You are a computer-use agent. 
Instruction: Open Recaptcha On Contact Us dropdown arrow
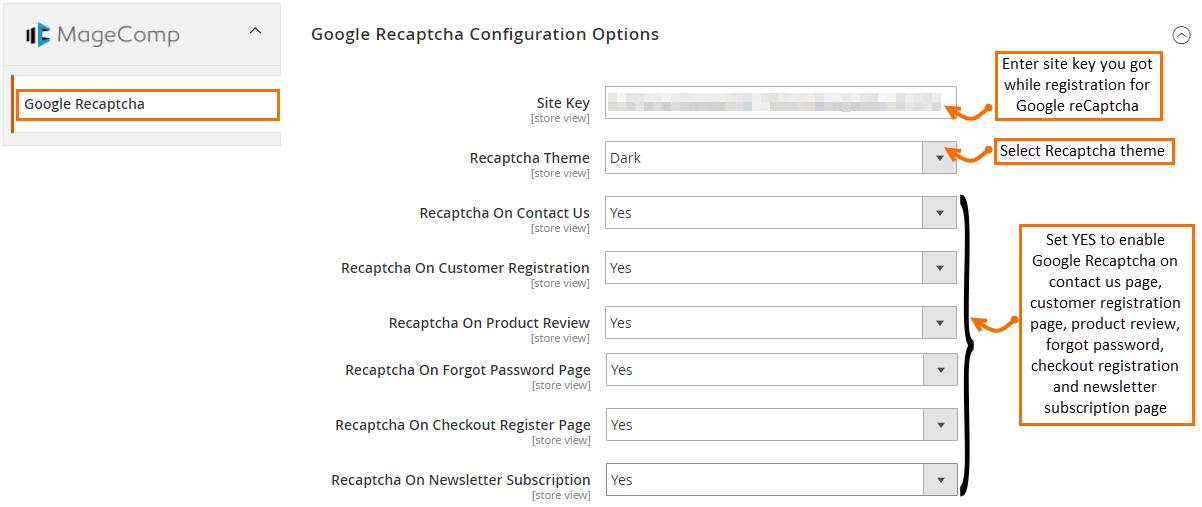click(x=939, y=212)
